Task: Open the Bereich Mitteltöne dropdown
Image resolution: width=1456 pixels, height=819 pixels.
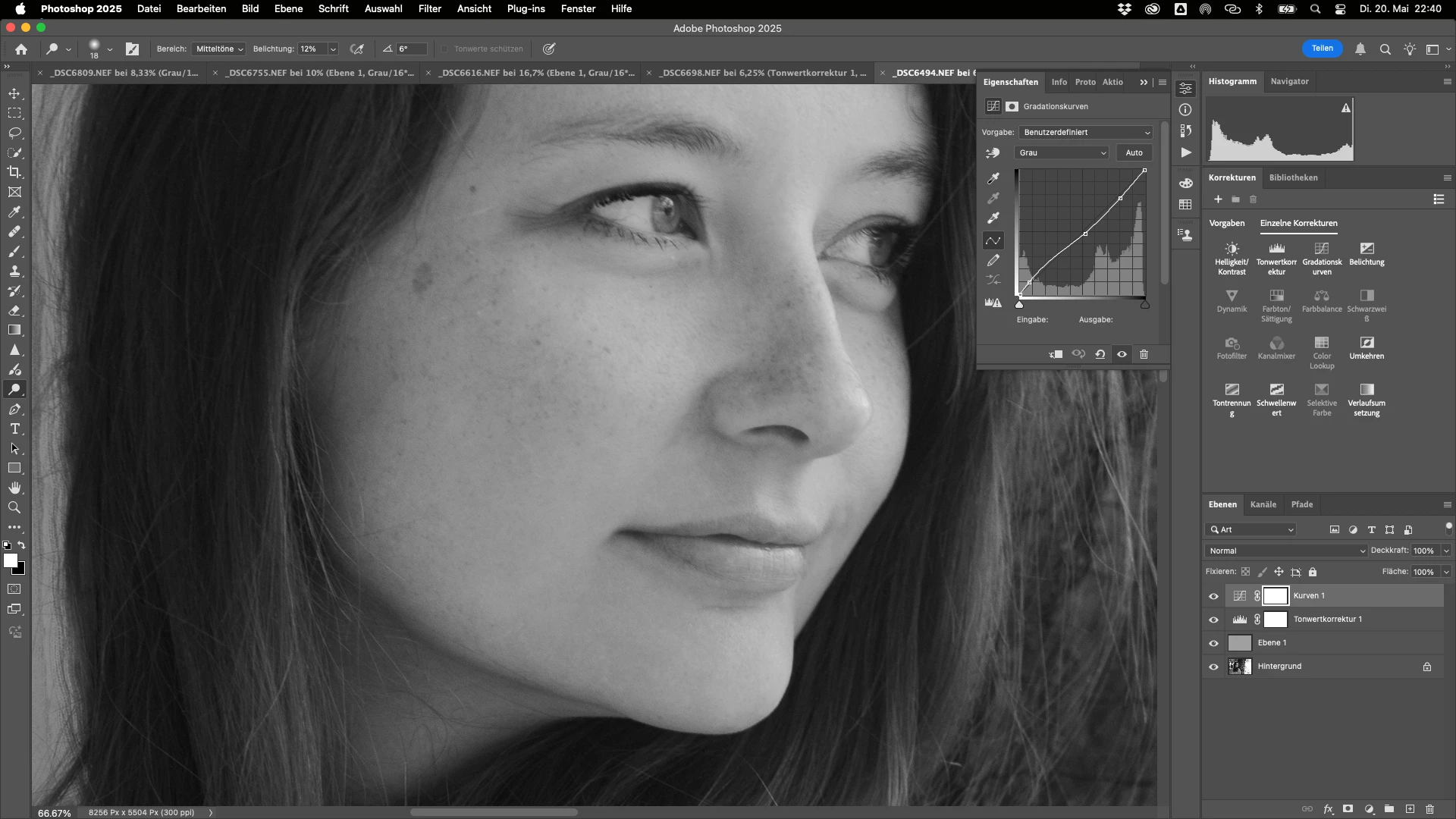Action: click(x=218, y=49)
